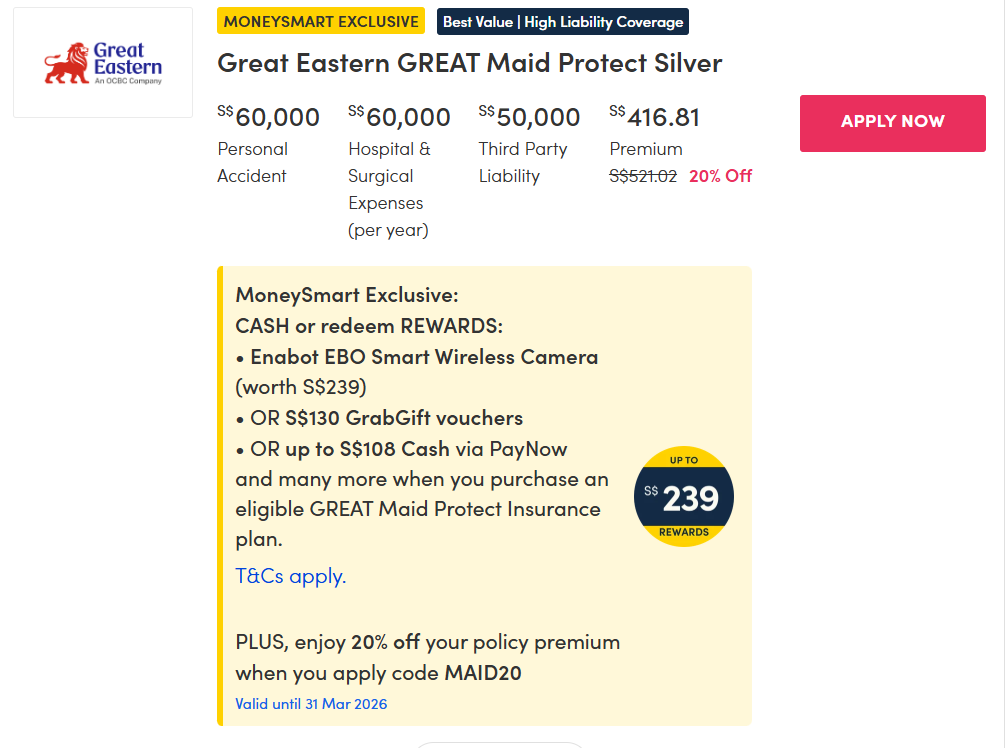Click the up to S$108 Cash text
This screenshot has width=1006, height=748.
pyautogui.click(x=367, y=449)
